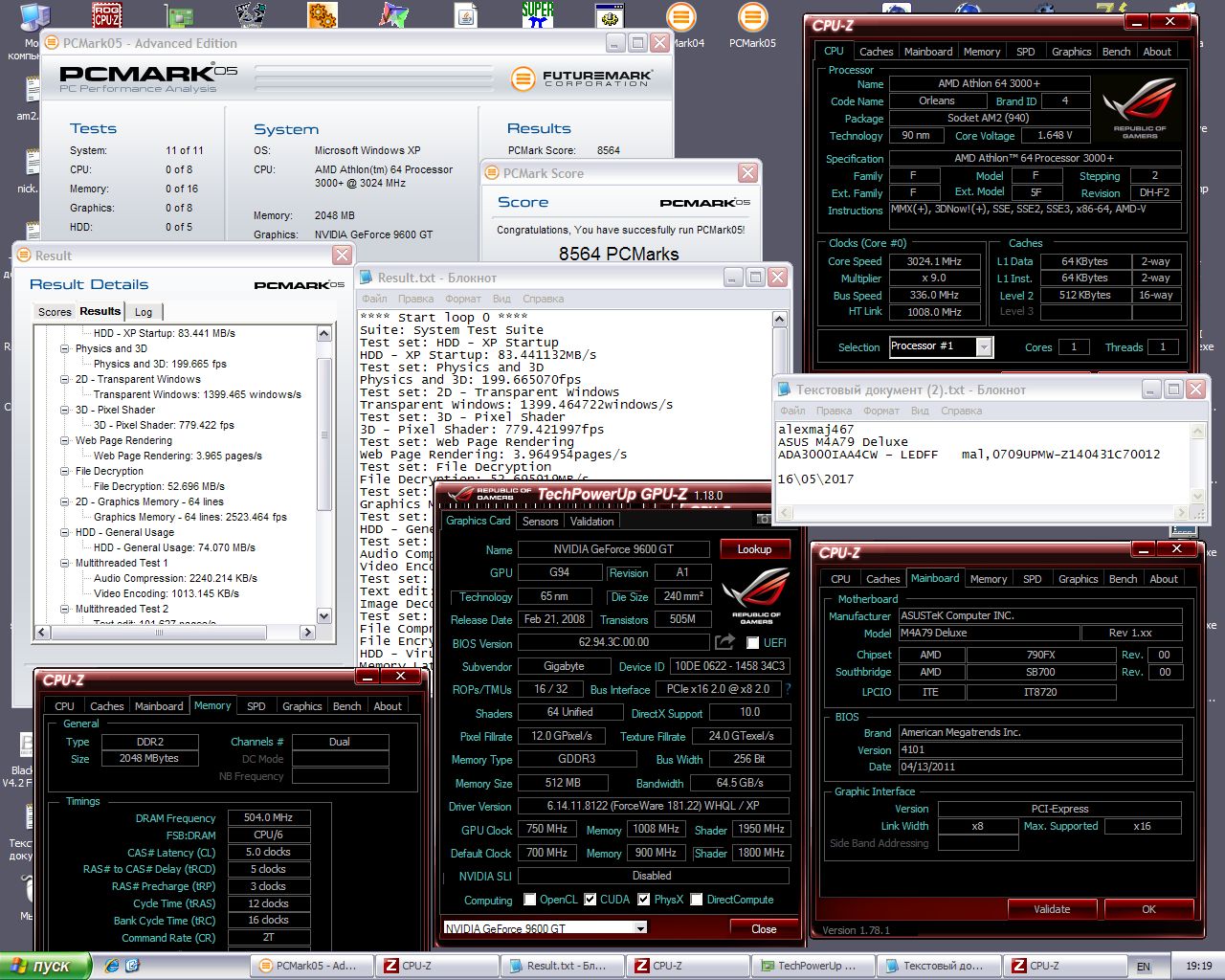Click the '8564 PCMarks' score text
The height and width of the screenshot is (980, 1225).
(619, 254)
